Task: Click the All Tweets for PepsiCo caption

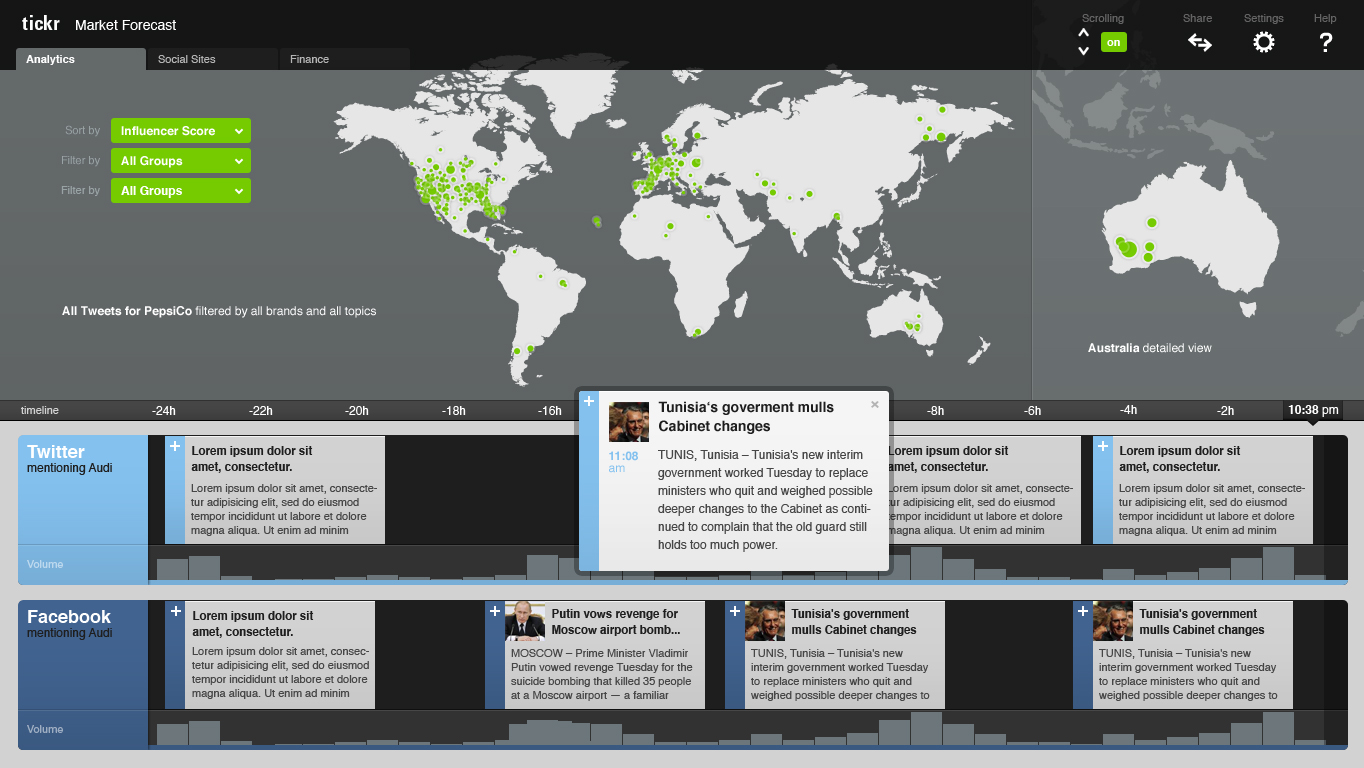Action: pyautogui.click(x=219, y=311)
